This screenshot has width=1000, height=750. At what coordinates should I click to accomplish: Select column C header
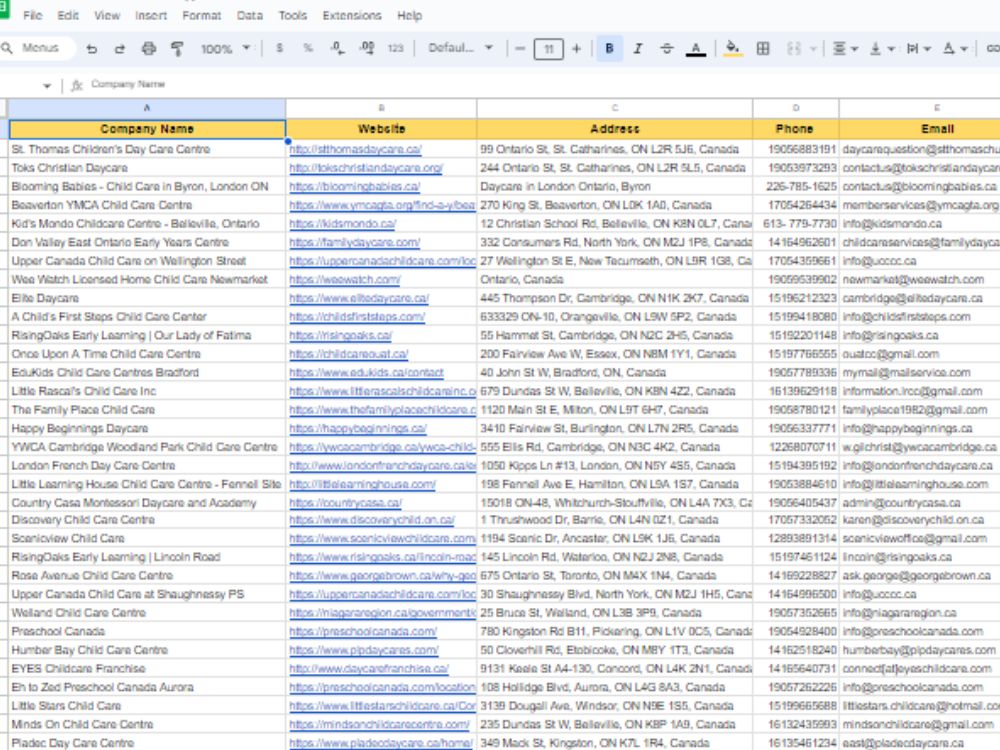tap(614, 108)
